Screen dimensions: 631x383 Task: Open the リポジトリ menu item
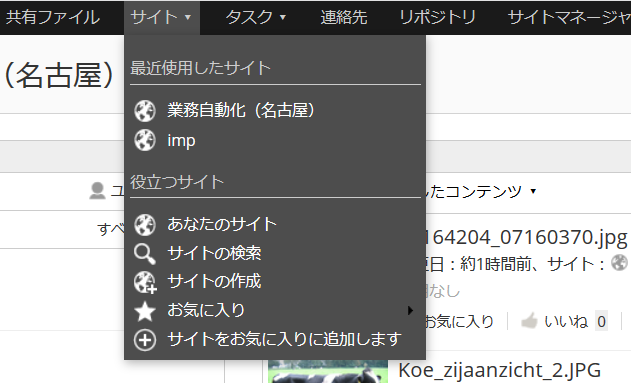[437, 17]
